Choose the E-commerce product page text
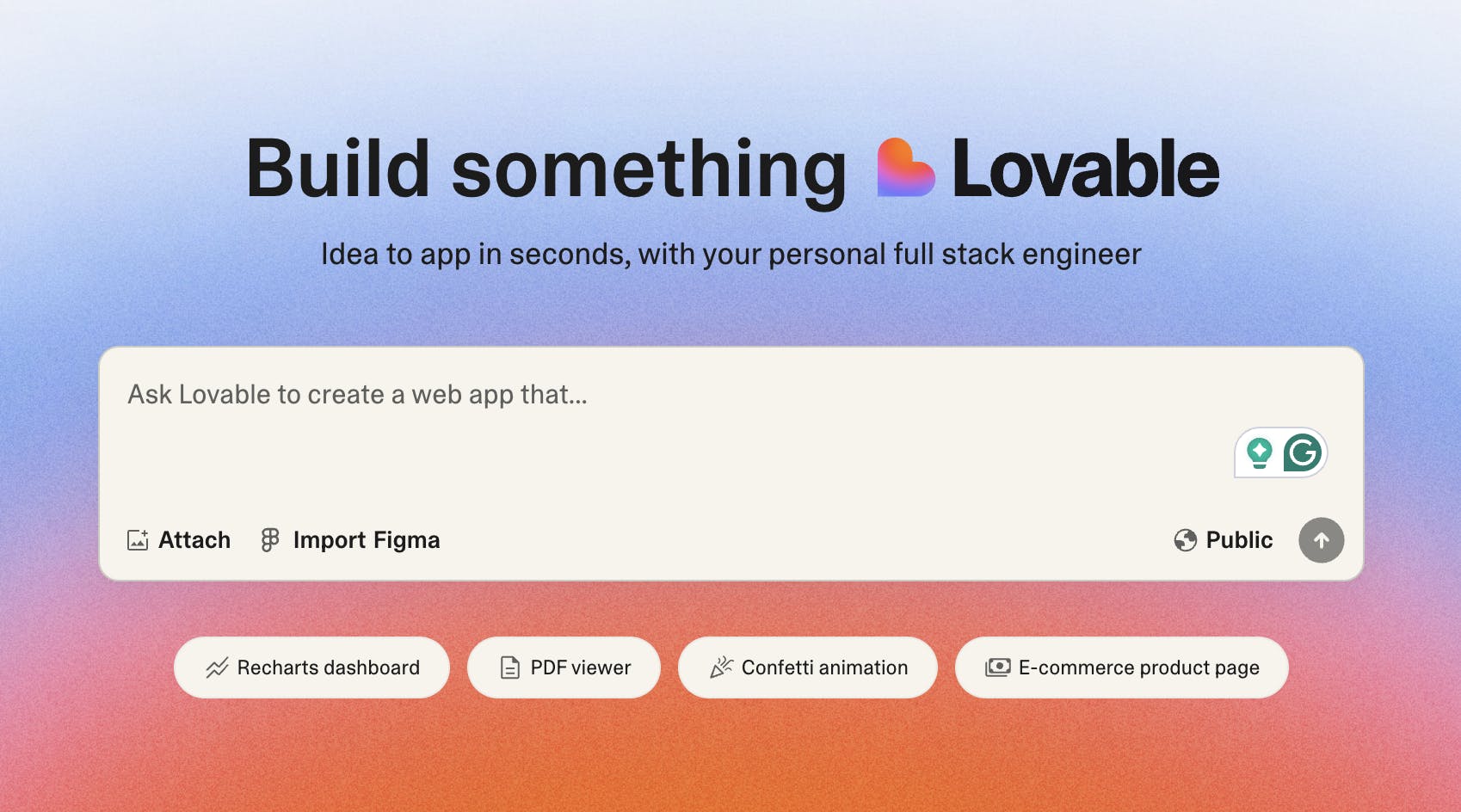Image resolution: width=1461 pixels, height=812 pixels. [x=1138, y=667]
